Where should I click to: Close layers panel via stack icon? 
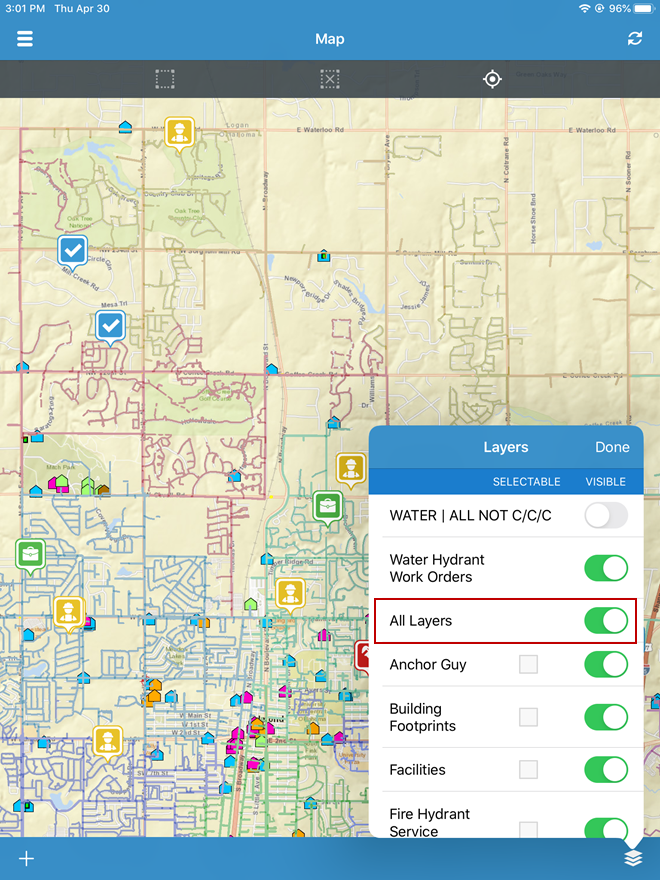[x=632, y=858]
